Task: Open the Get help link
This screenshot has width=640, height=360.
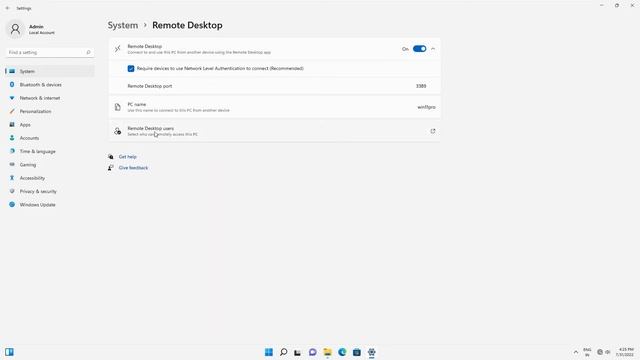Action: [127, 157]
